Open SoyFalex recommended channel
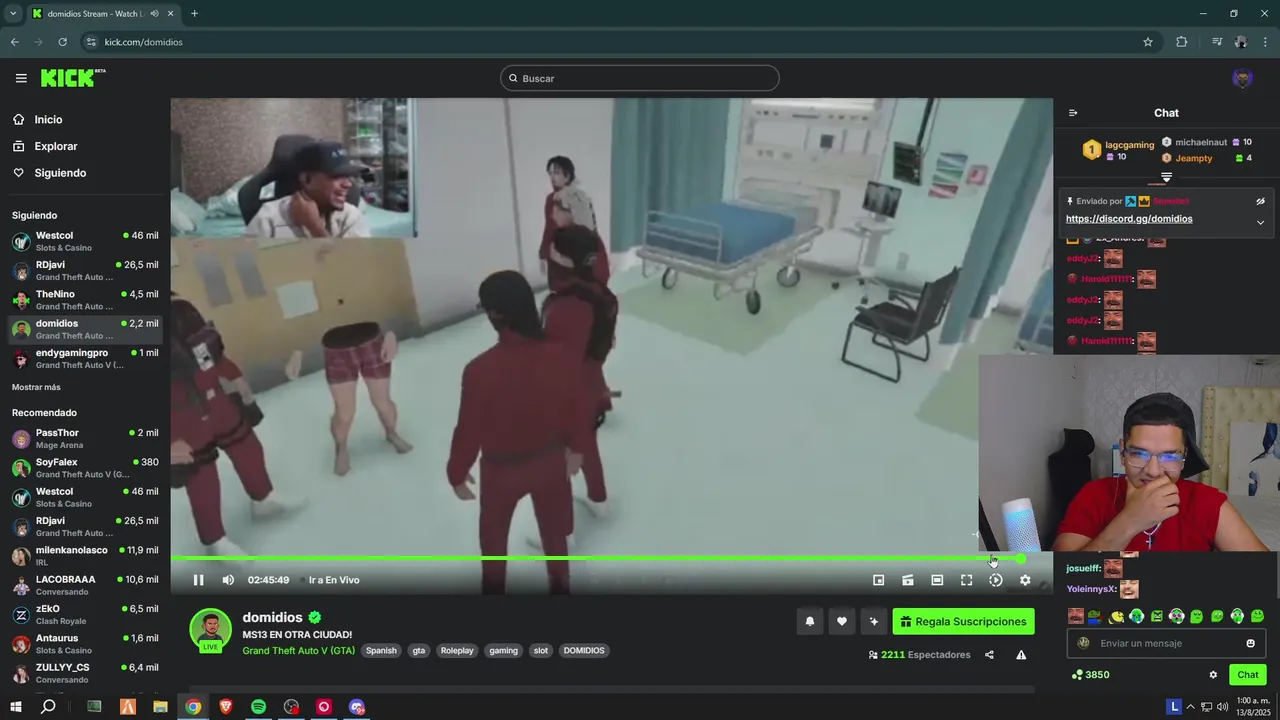 (x=84, y=468)
